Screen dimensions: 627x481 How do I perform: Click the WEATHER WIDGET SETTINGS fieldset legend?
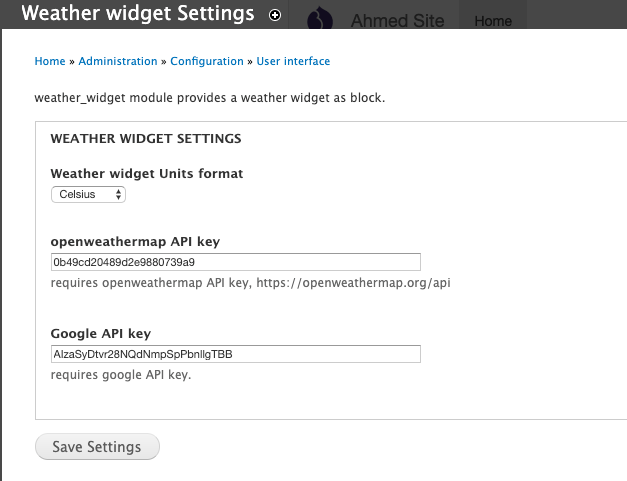coord(145,138)
